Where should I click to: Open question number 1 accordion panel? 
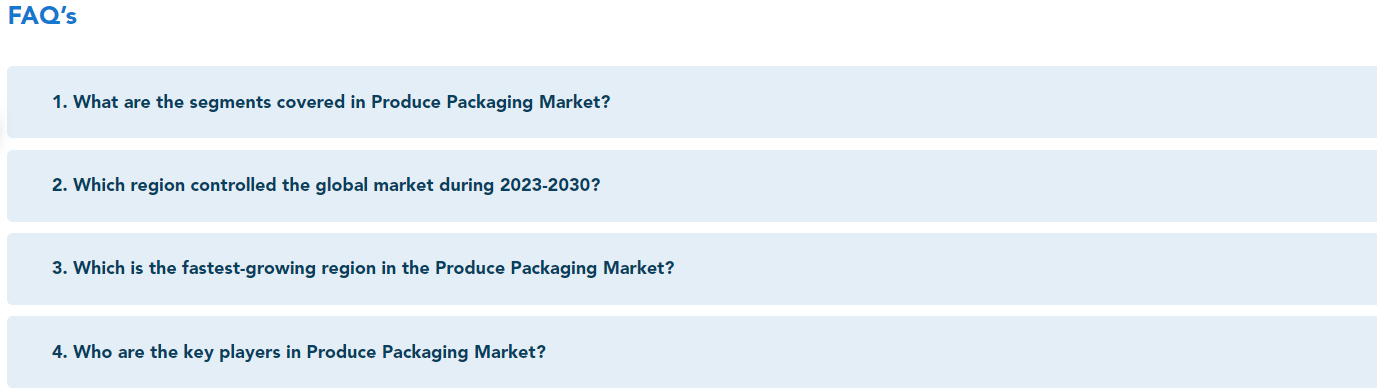pos(692,102)
